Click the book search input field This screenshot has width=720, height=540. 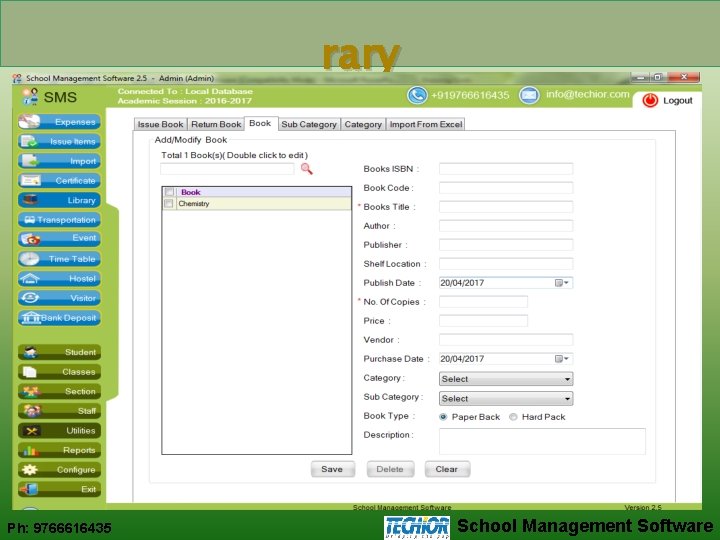[227, 169]
